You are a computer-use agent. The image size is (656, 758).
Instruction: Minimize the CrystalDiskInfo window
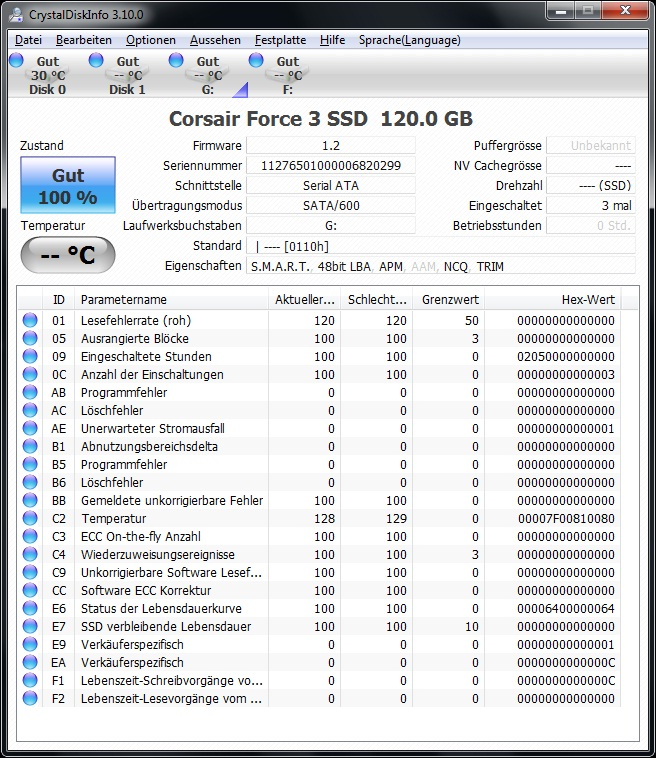click(561, 11)
